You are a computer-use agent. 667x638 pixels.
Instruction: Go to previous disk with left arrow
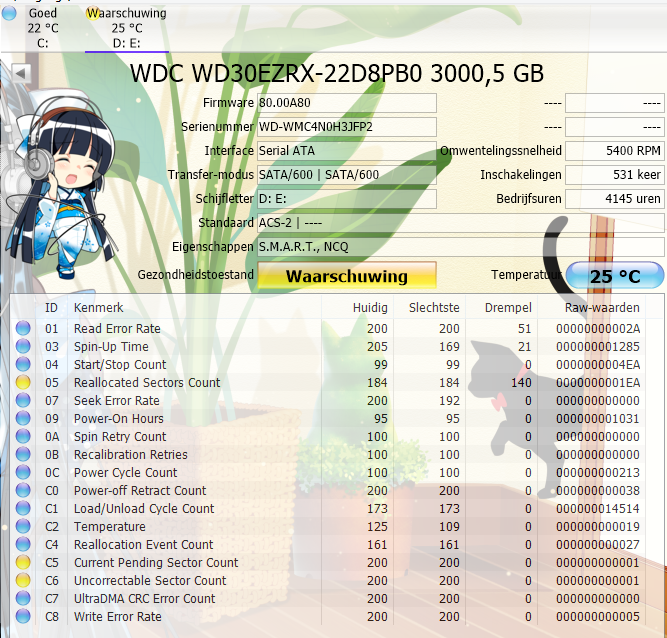pos(21,73)
